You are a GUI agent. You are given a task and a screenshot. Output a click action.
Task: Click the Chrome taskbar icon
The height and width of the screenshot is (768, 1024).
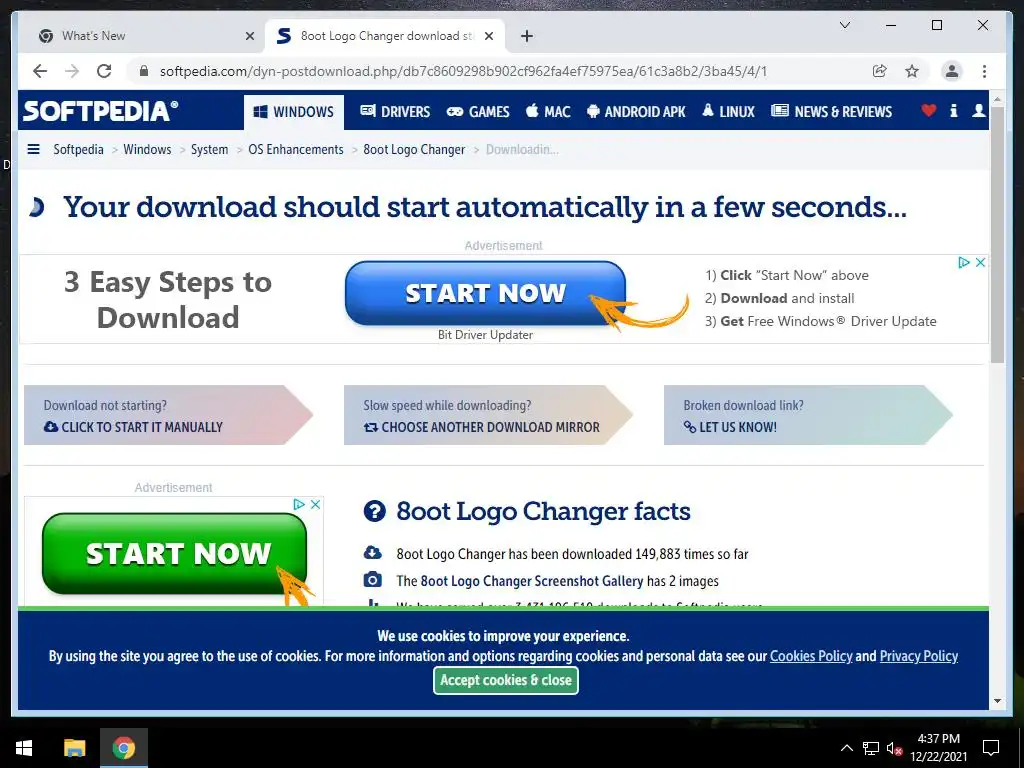pos(123,748)
